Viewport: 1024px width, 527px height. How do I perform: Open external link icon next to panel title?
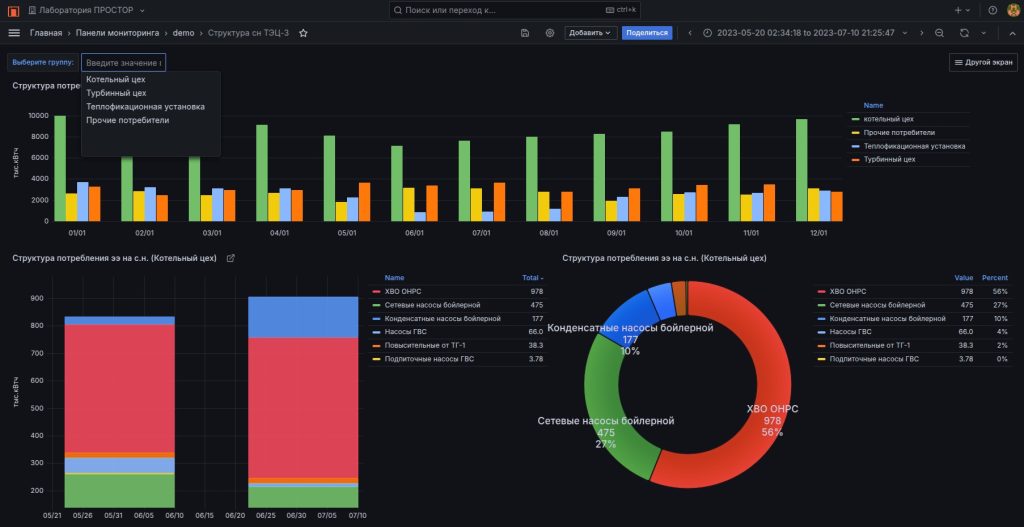click(x=231, y=258)
